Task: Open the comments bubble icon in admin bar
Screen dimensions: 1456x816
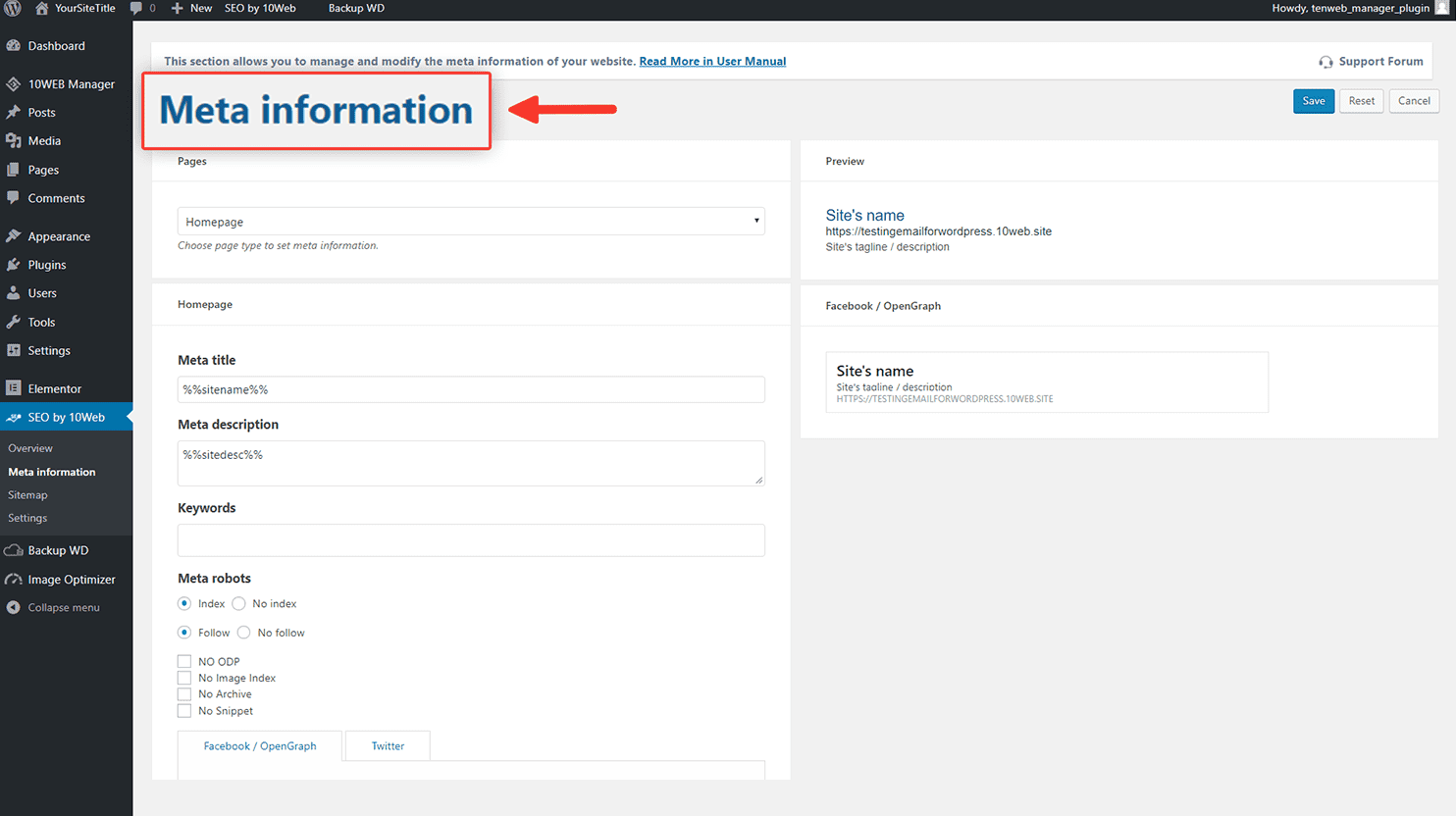Action: pos(136,8)
